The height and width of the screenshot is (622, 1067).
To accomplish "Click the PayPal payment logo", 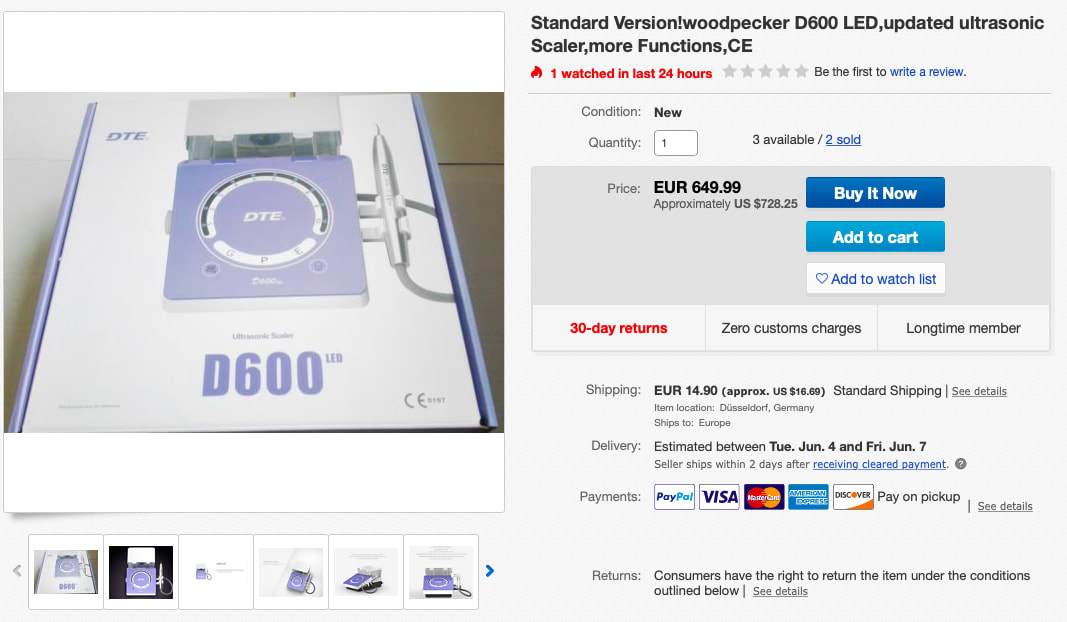I will click(674, 497).
